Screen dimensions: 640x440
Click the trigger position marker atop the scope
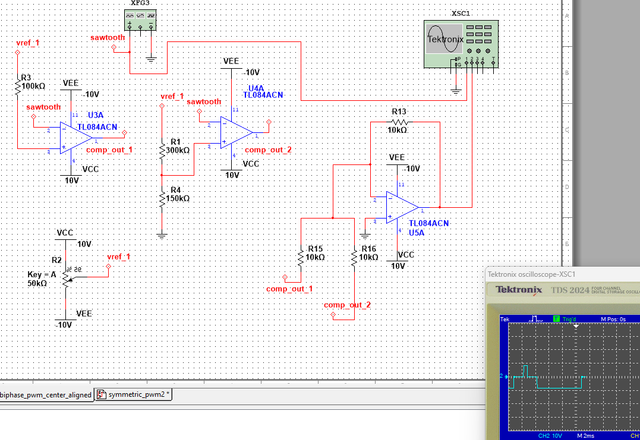pos(576,326)
